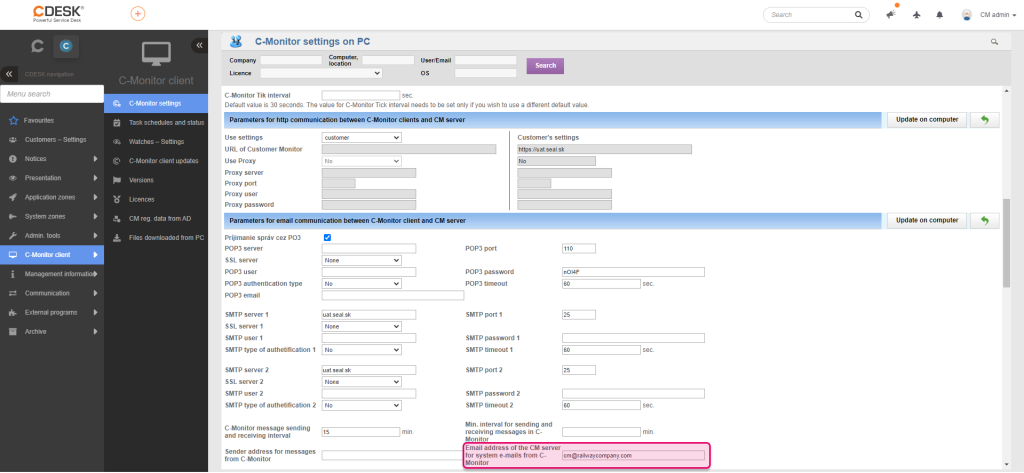Viewport: 1024px width, 473px height.
Task: Open POP3 authentication type dropdown
Action: [x=362, y=284]
